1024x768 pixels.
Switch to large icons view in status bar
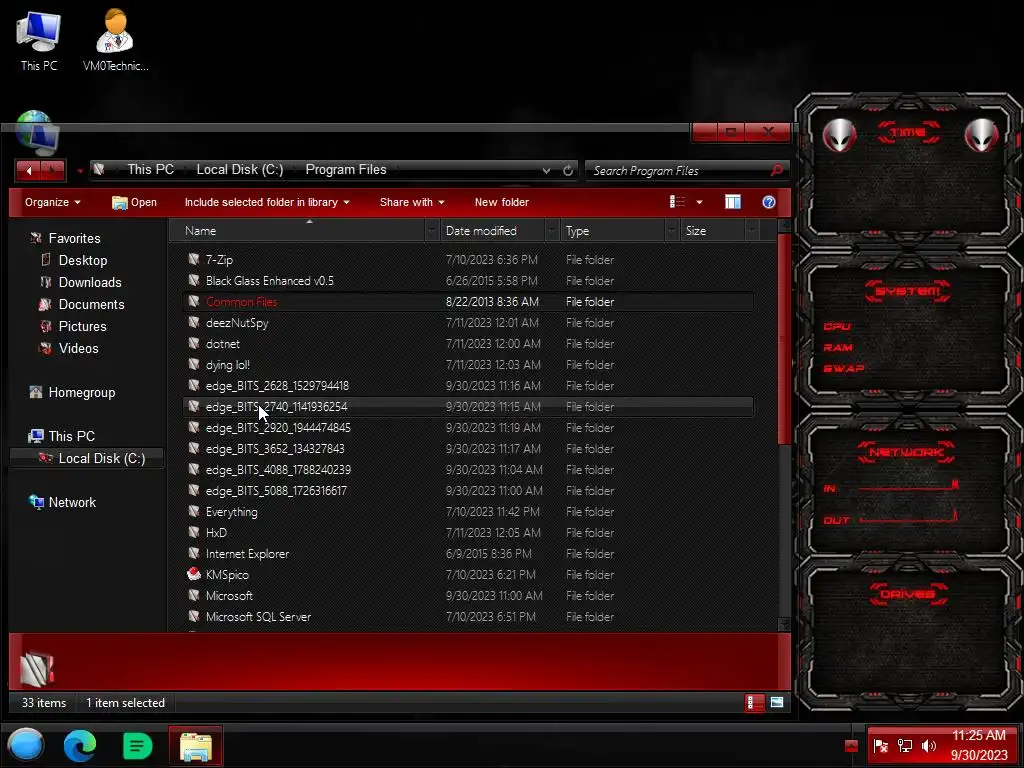776,703
